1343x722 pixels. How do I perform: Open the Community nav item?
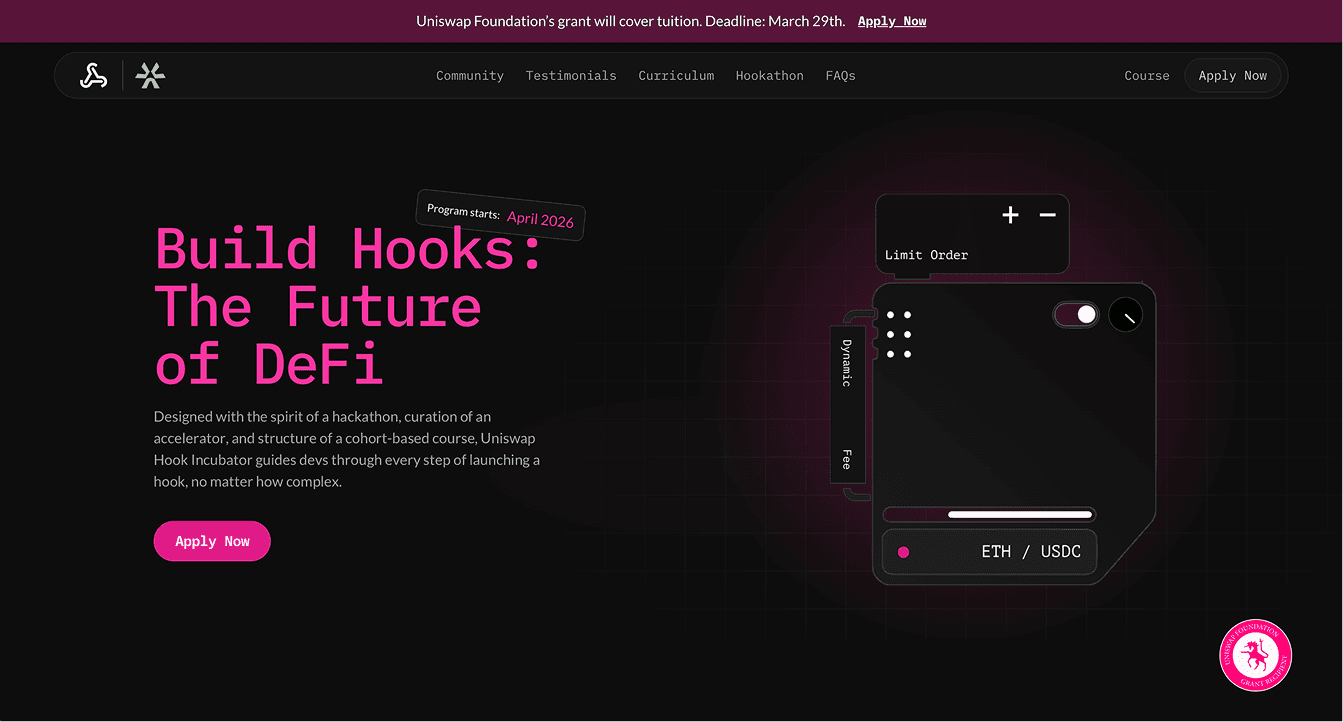[x=470, y=76]
